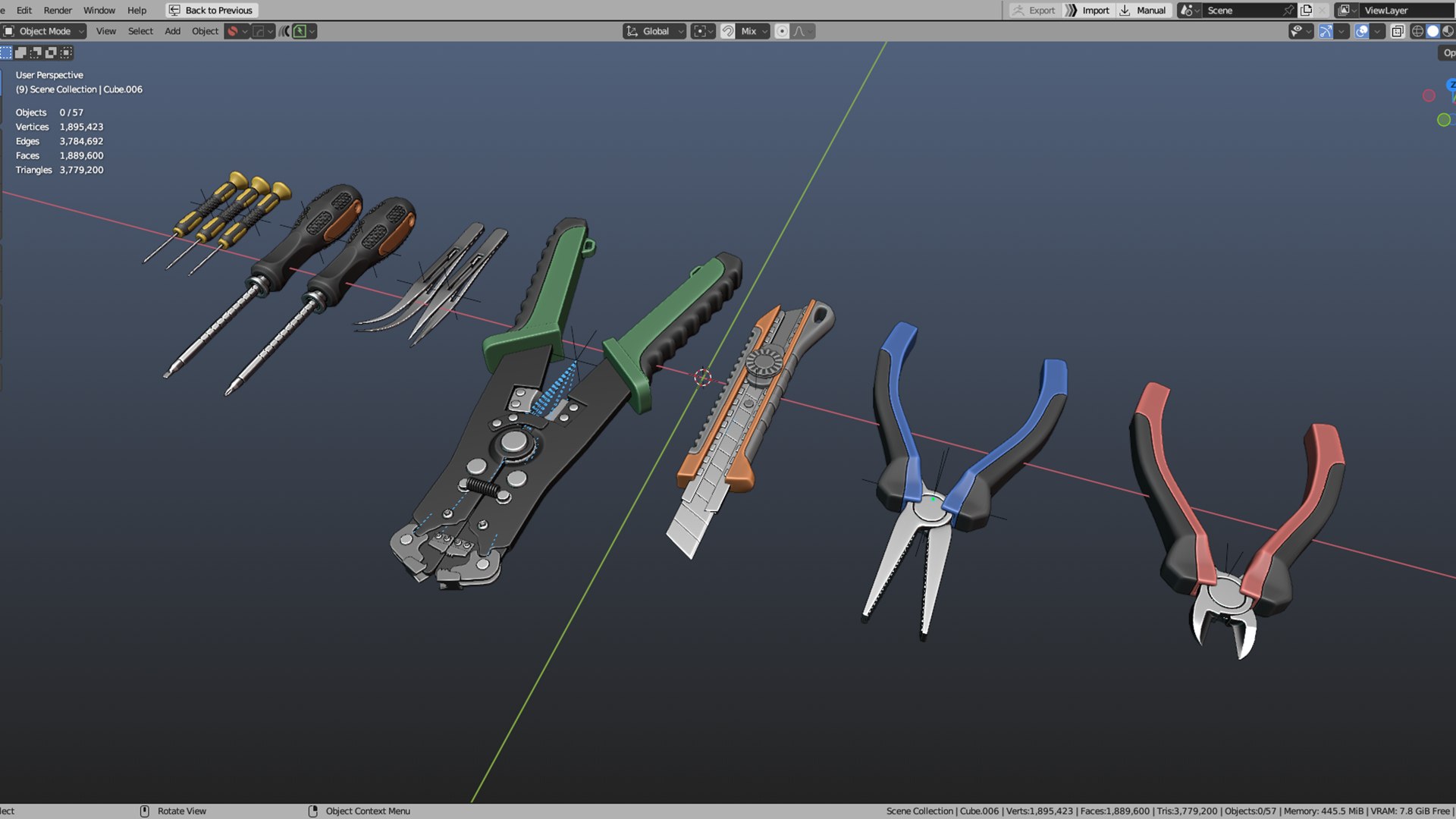Toggle the snapping magnet icon

tap(727, 31)
